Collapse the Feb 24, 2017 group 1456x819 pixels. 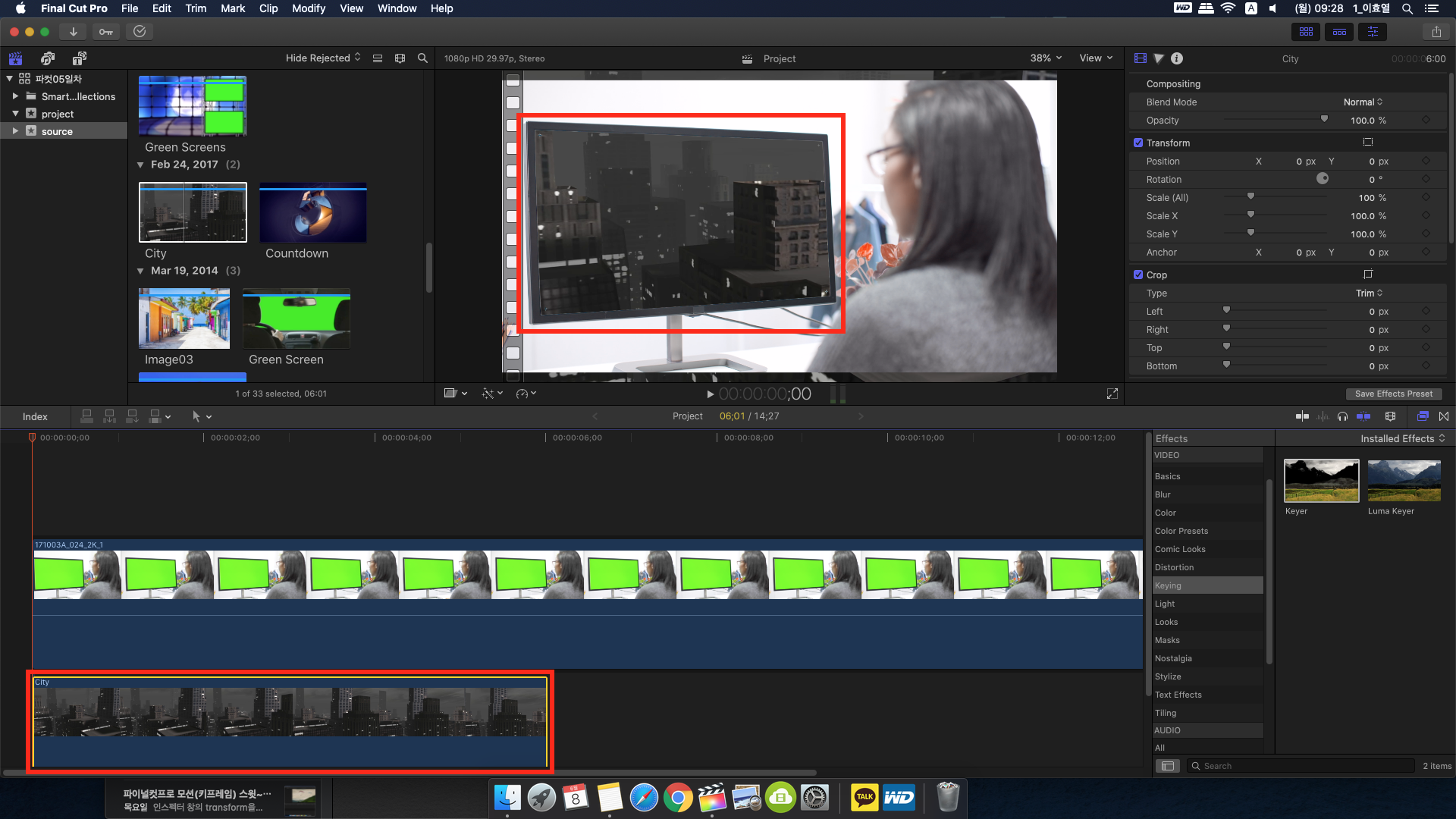(x=140, y=165)
